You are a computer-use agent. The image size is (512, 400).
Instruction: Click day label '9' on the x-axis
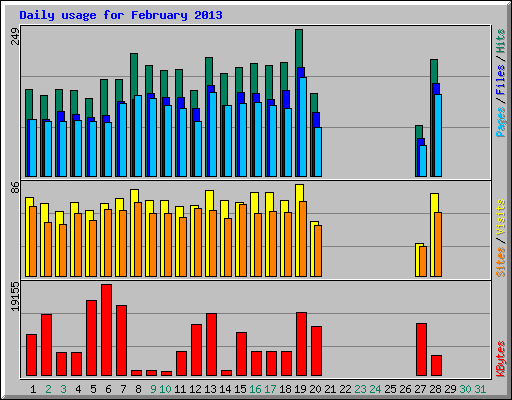pyautogui.click(x=153, y=389)
